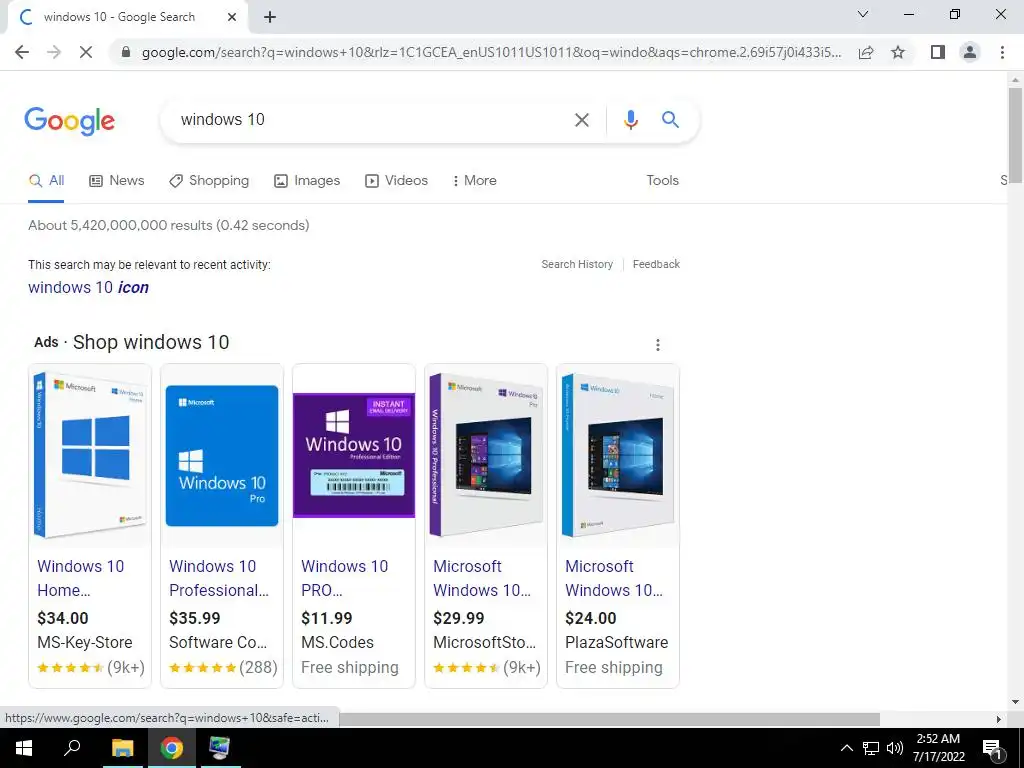This screenshot has height=768, width=1024.
Task: Open a new tab with plus button
Action: click(x=270, y=17)
